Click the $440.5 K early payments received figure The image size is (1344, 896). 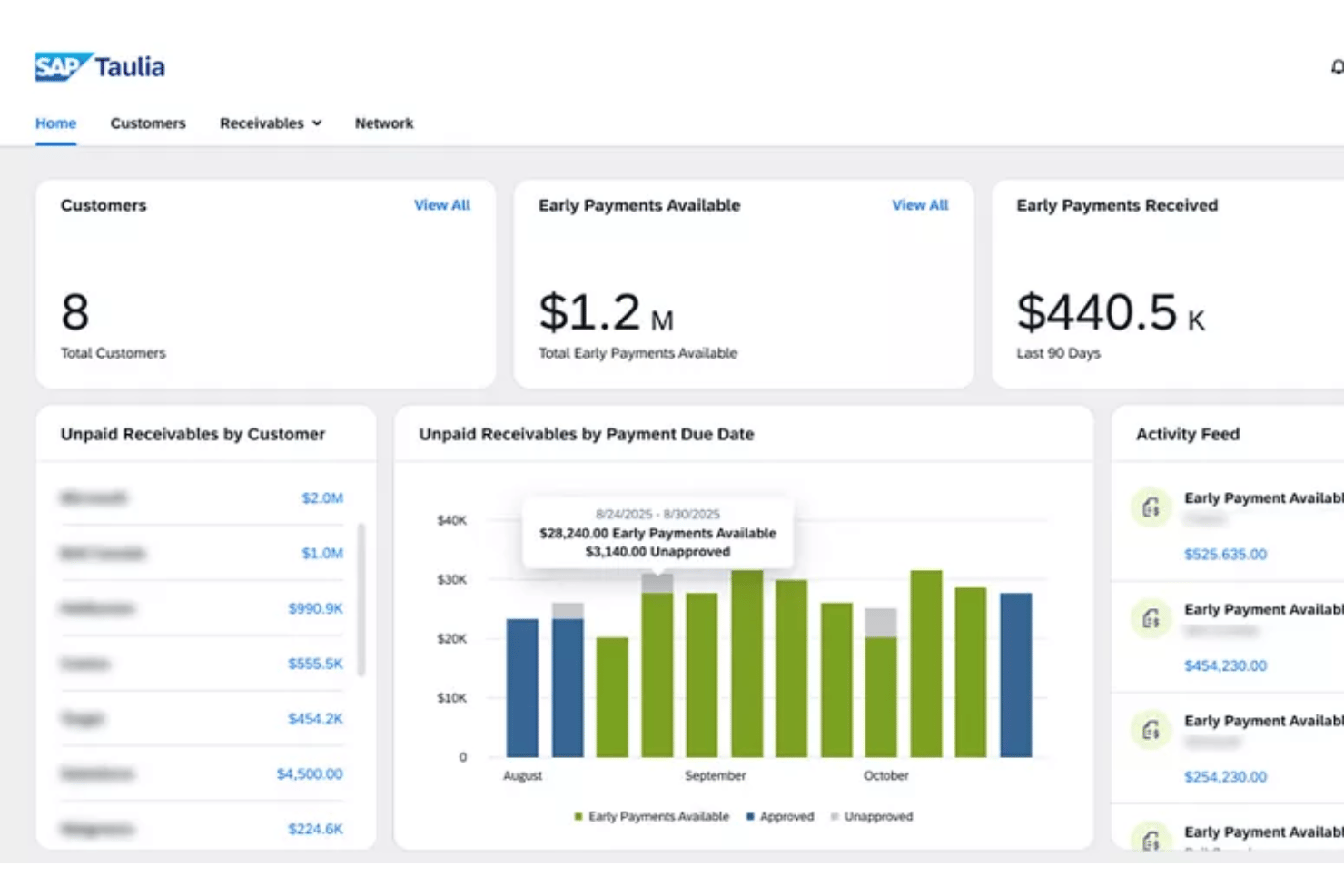click(x=1111, y=312)
